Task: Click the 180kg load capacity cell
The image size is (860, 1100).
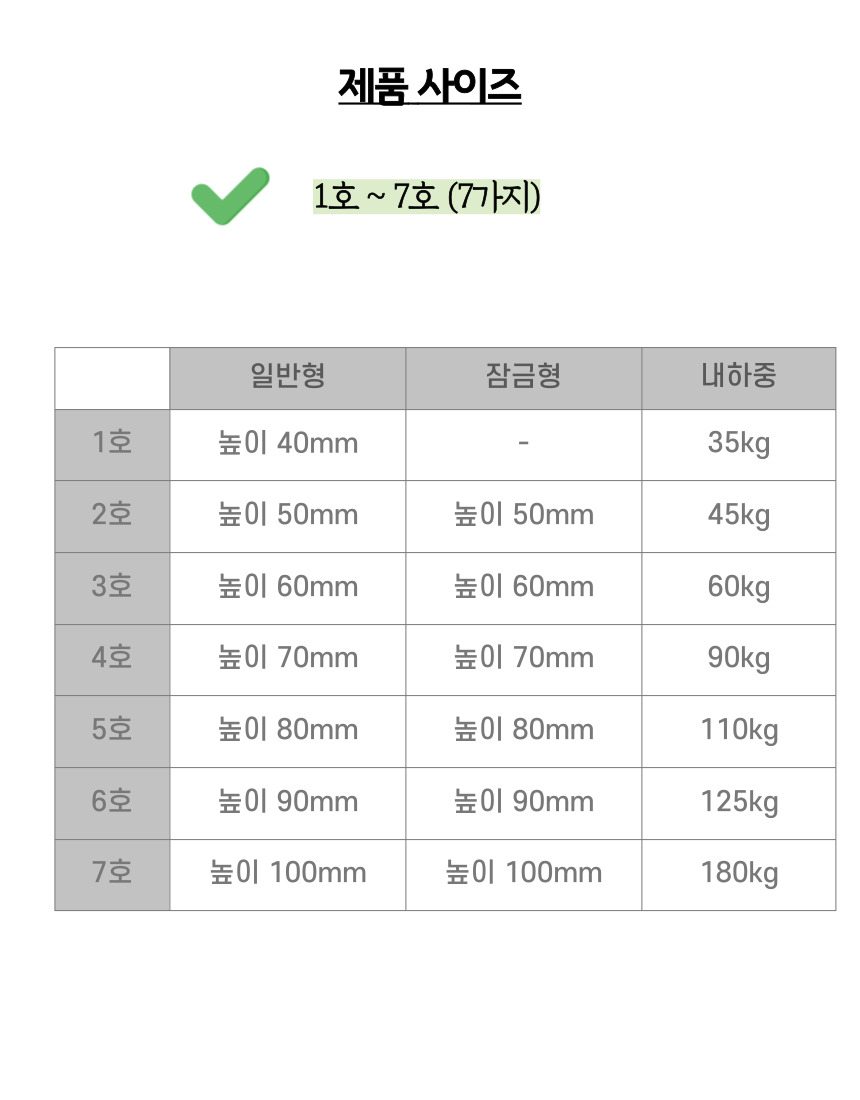Action: [x=738, y=872]
